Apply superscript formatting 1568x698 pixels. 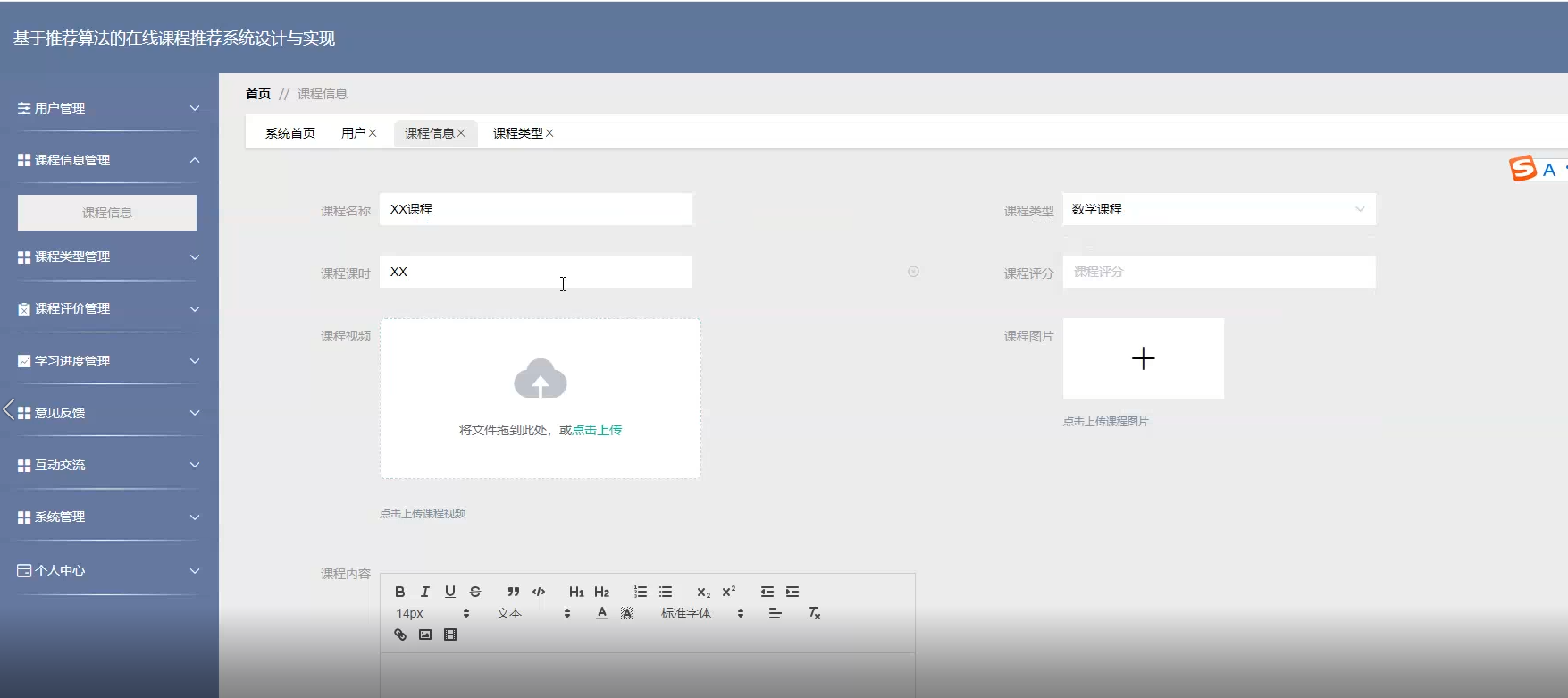tap(729, 592)
